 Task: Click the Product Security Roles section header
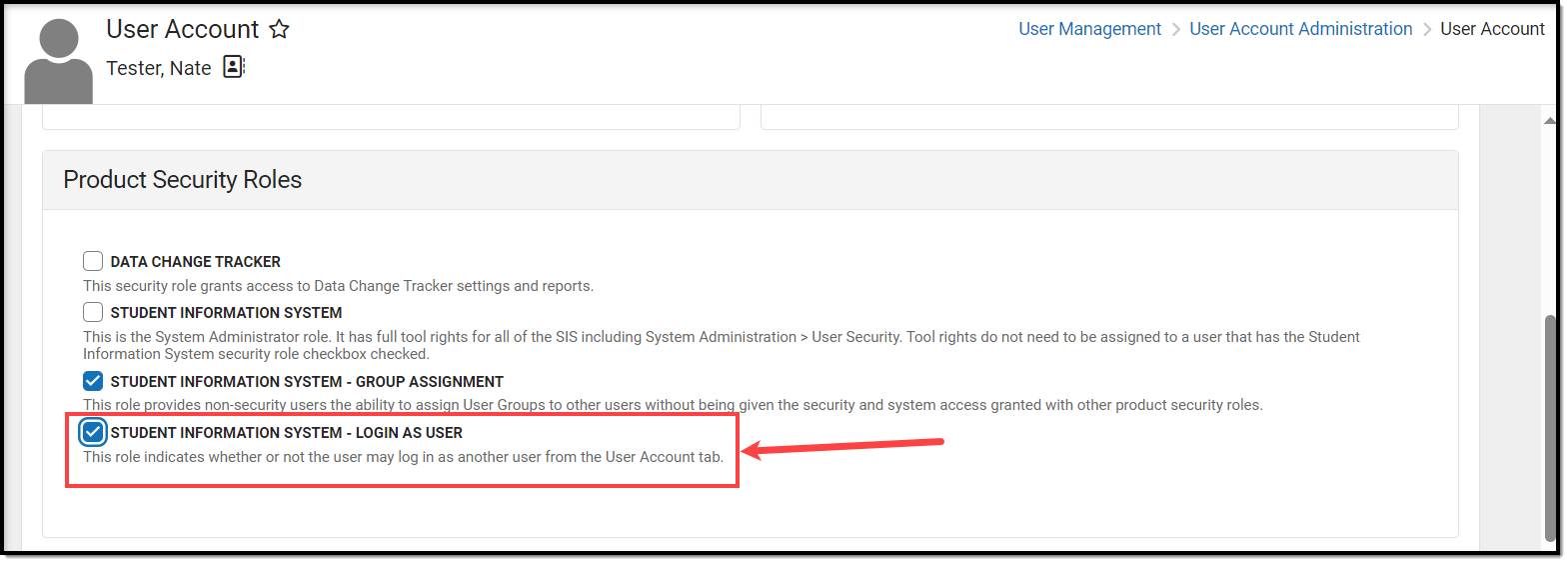point(183,180)
